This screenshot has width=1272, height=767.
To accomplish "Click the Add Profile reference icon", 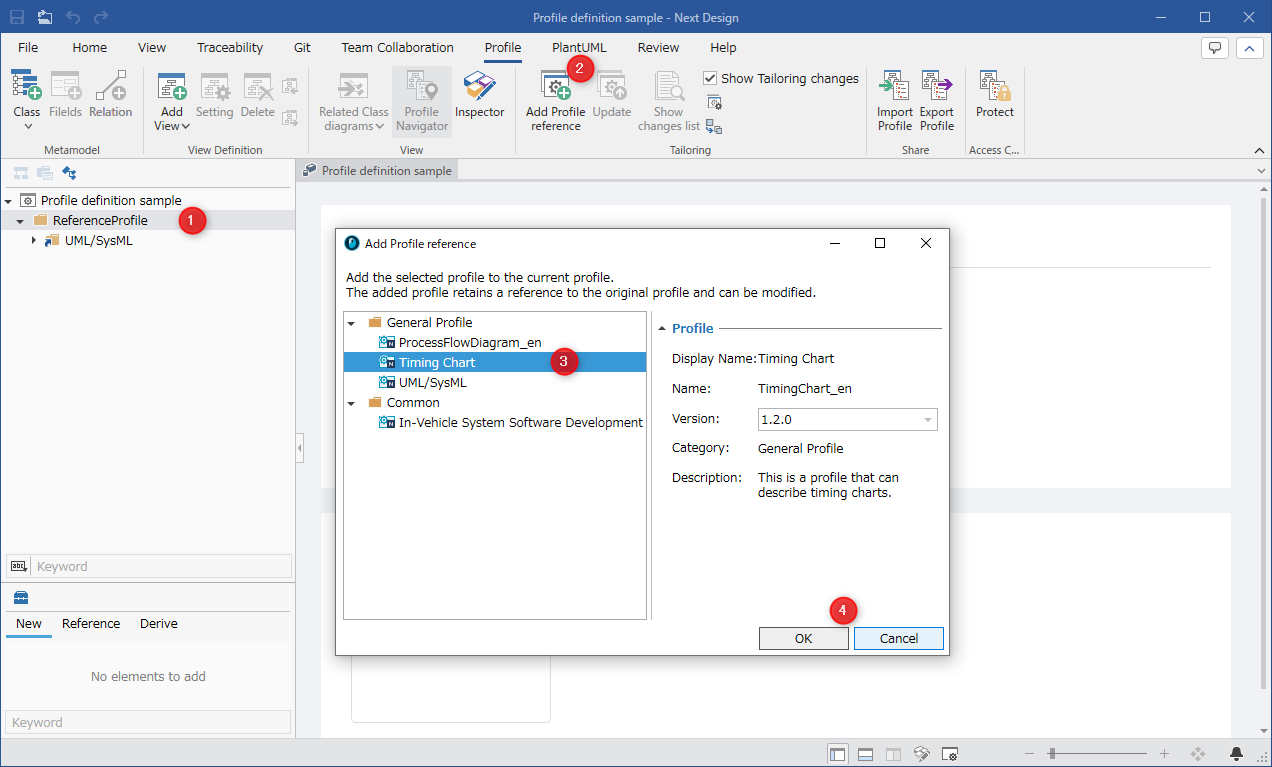I will [556, 87].
